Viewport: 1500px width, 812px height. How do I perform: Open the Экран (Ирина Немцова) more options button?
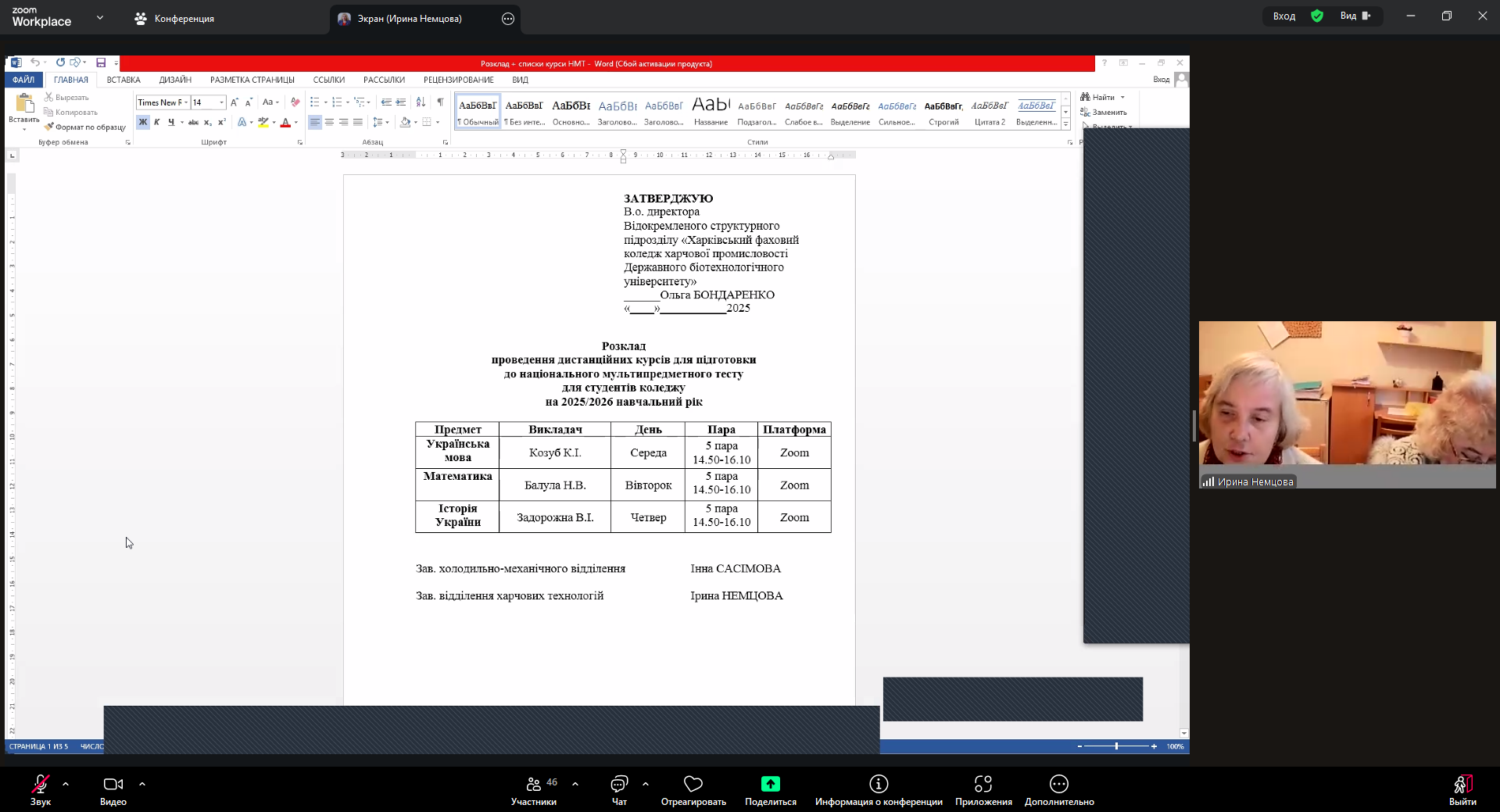[508, 19]
